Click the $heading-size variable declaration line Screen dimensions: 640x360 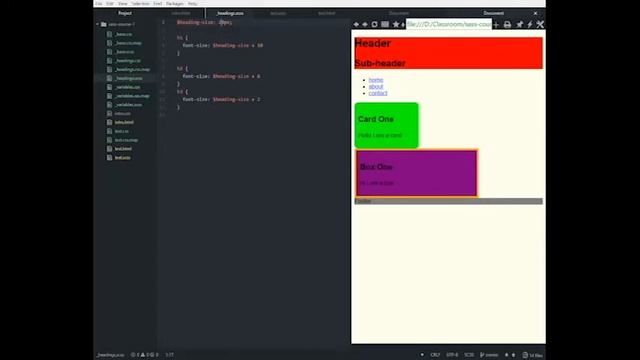[204, 22]
